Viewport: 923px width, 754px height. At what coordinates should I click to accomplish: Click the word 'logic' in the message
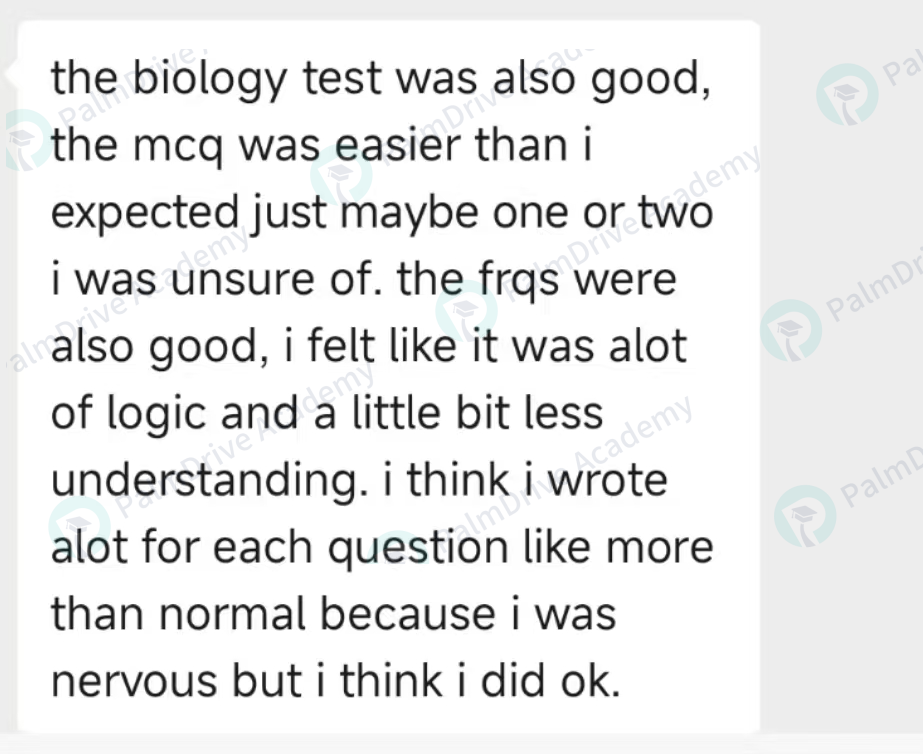coord(156,416)
